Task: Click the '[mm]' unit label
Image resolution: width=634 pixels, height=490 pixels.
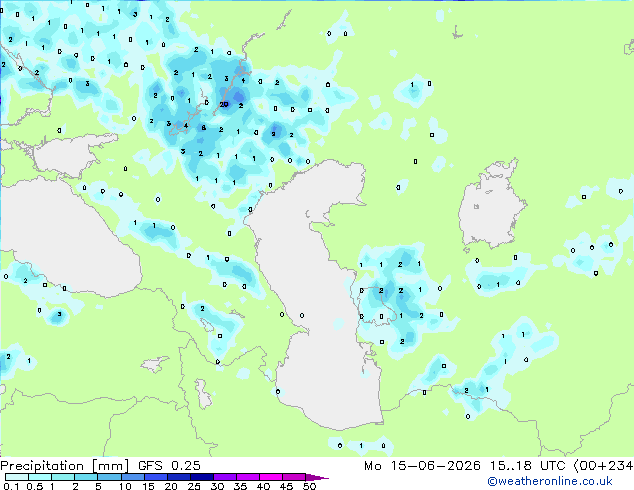Action: click(x=111, y=466)
